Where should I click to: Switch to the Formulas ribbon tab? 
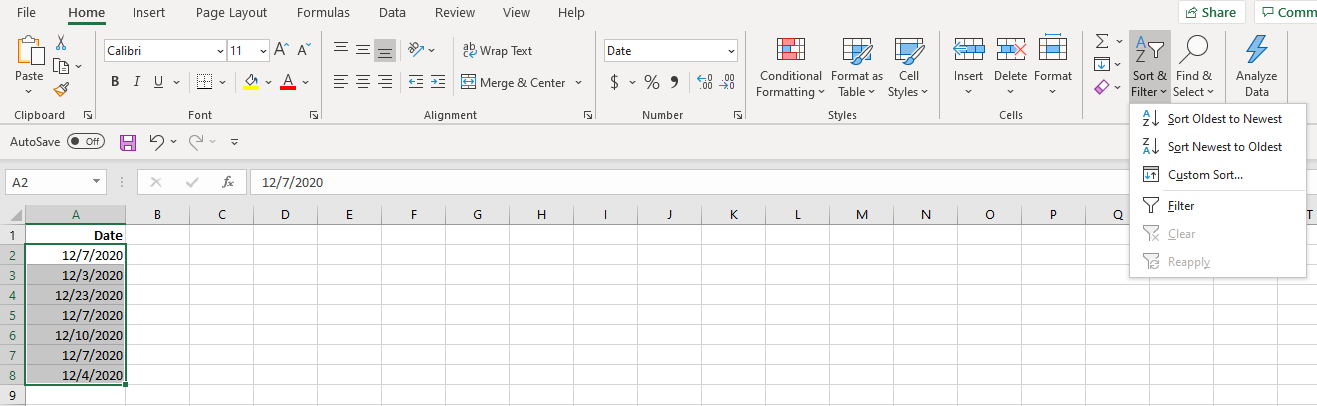pyautogui.click(x=323, y=13)
